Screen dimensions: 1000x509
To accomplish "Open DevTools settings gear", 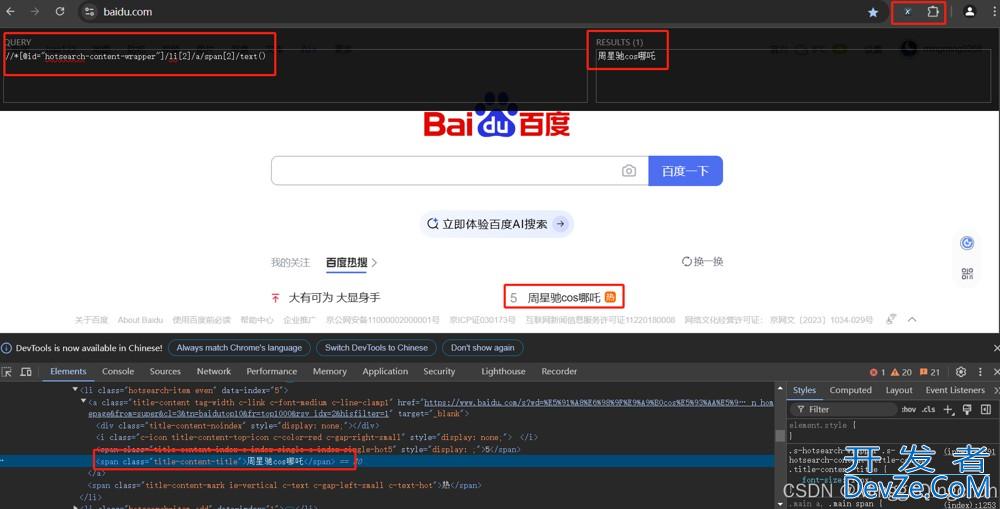I will (961, 372).
